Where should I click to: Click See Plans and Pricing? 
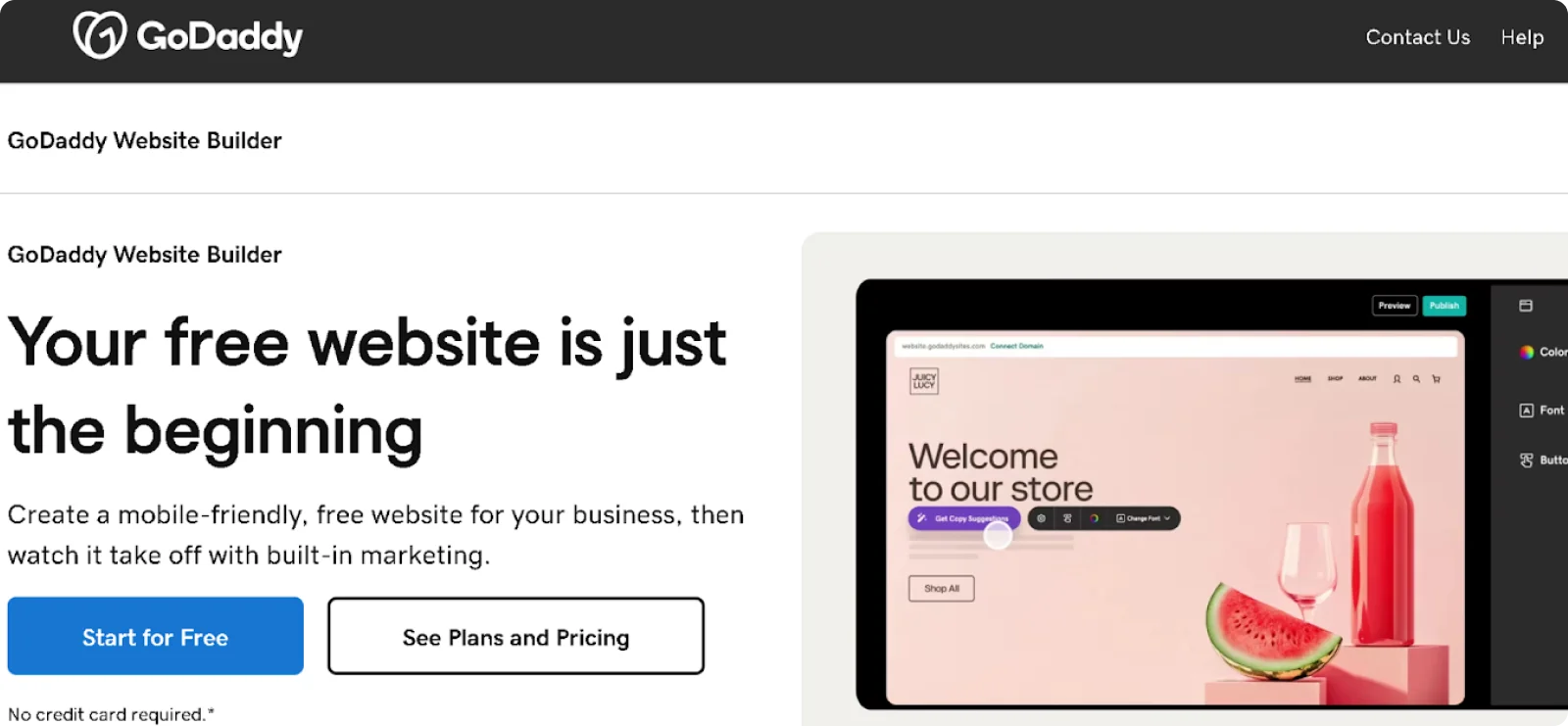tap(515, 637)
